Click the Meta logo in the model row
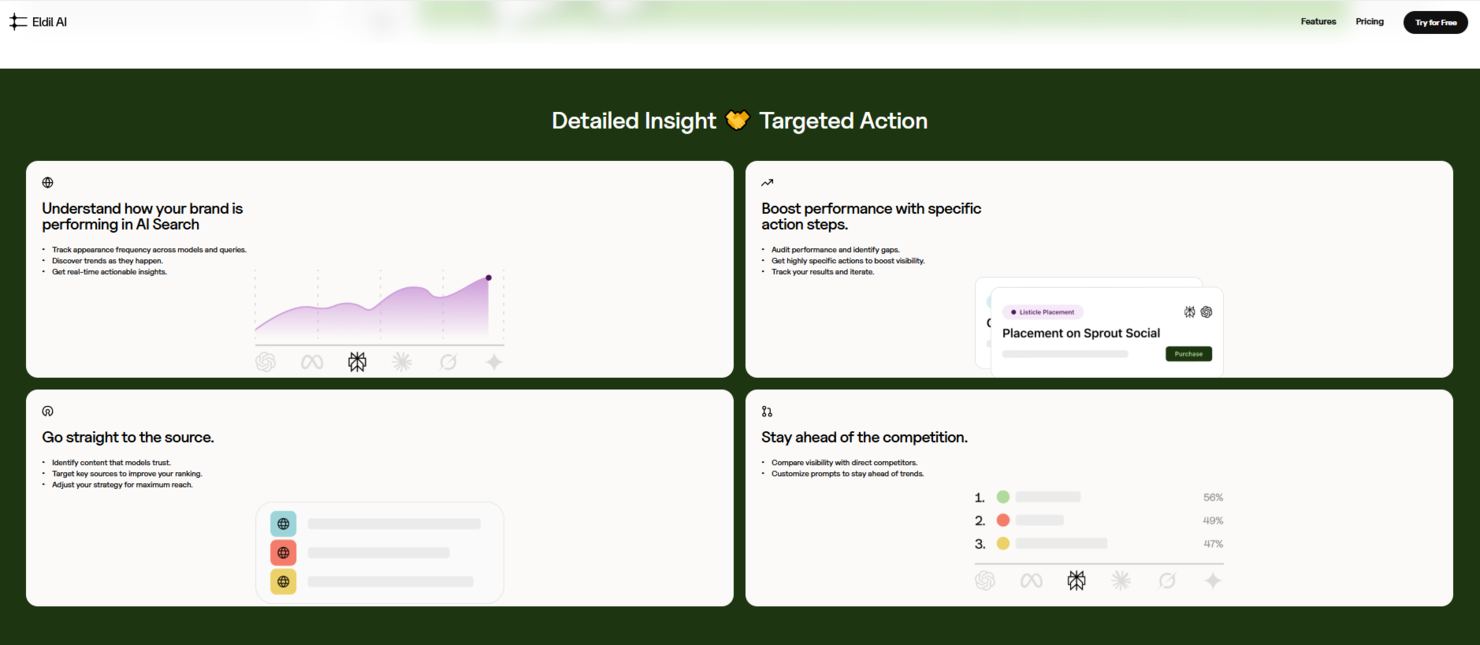 pyautogui.click(x=310, y=361)
